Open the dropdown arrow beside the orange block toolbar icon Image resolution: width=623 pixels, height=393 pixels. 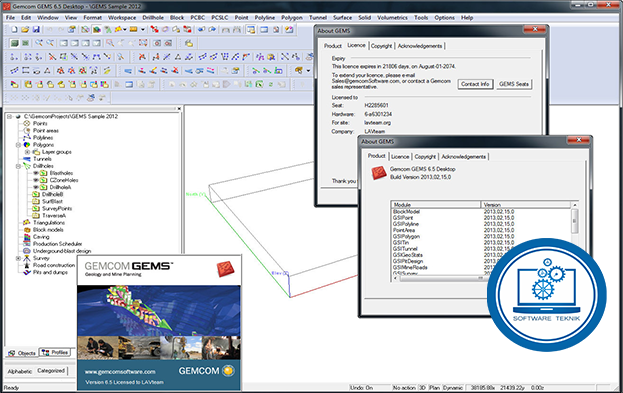(143, 29)
